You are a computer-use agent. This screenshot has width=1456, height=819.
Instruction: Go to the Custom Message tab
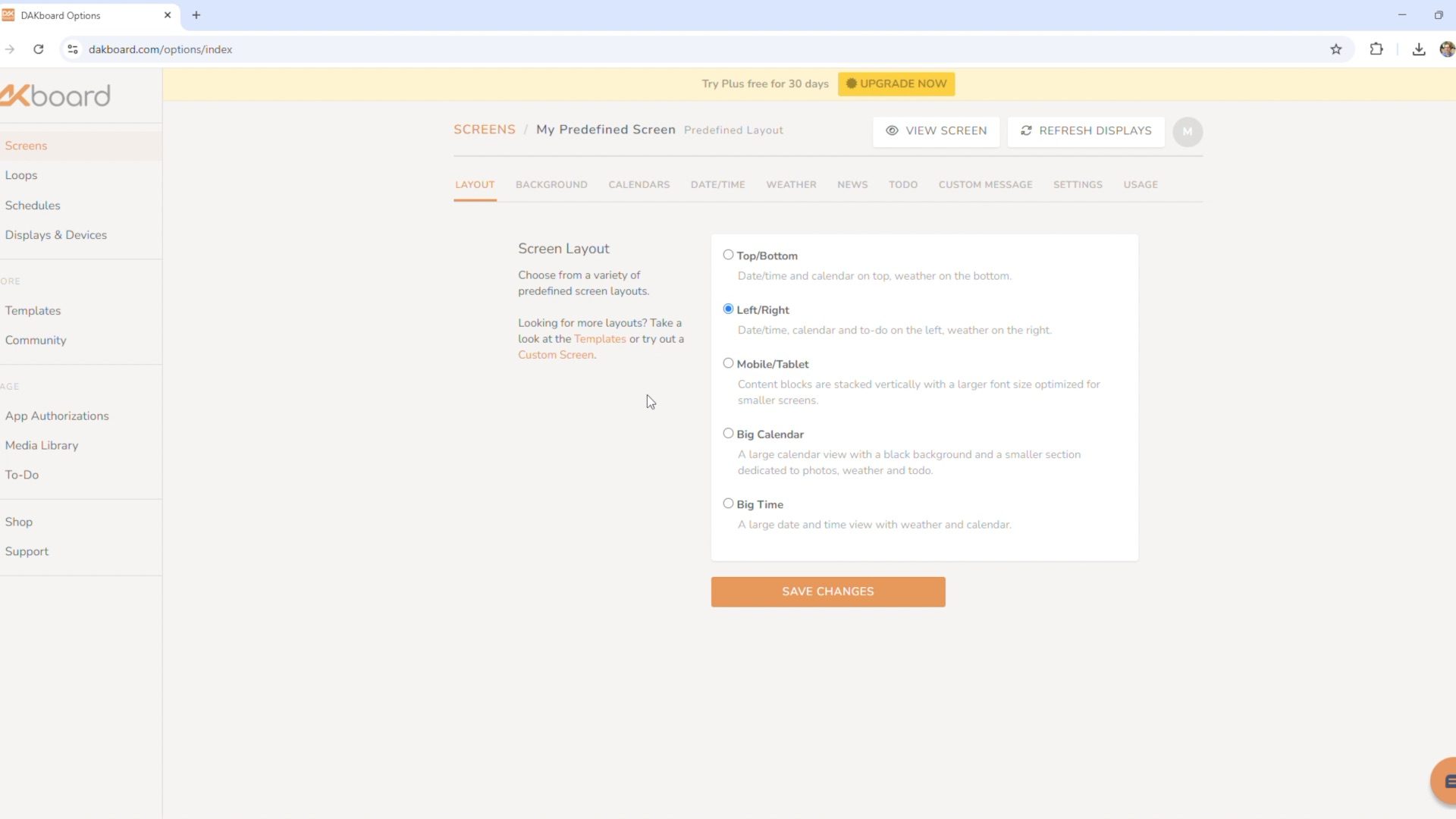[985, 184]
